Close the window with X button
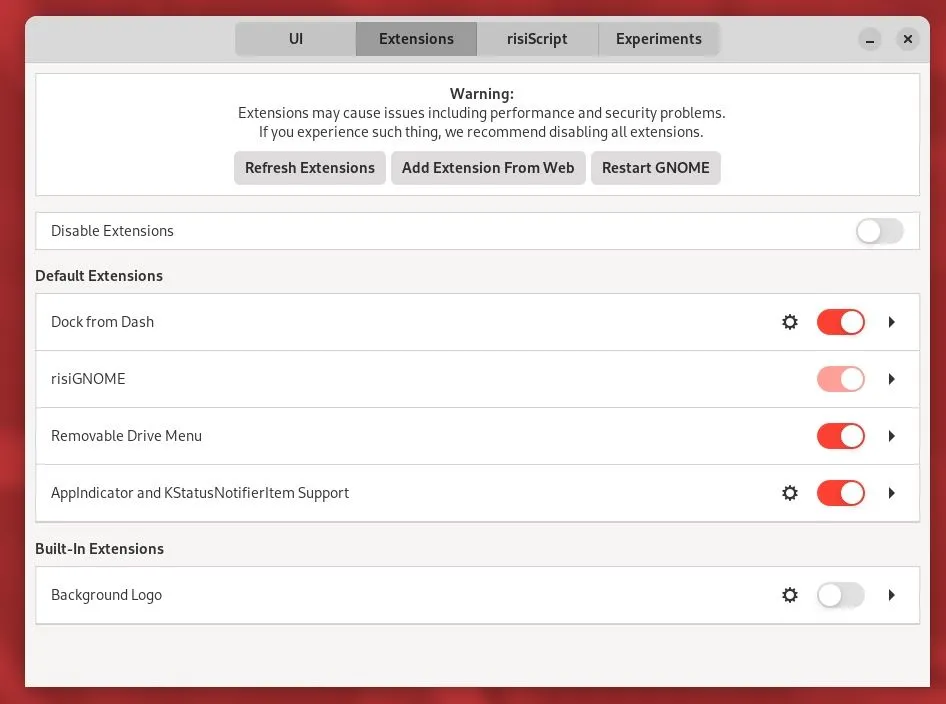The height and width of the screenshot is (704, 946). point(907,40)
